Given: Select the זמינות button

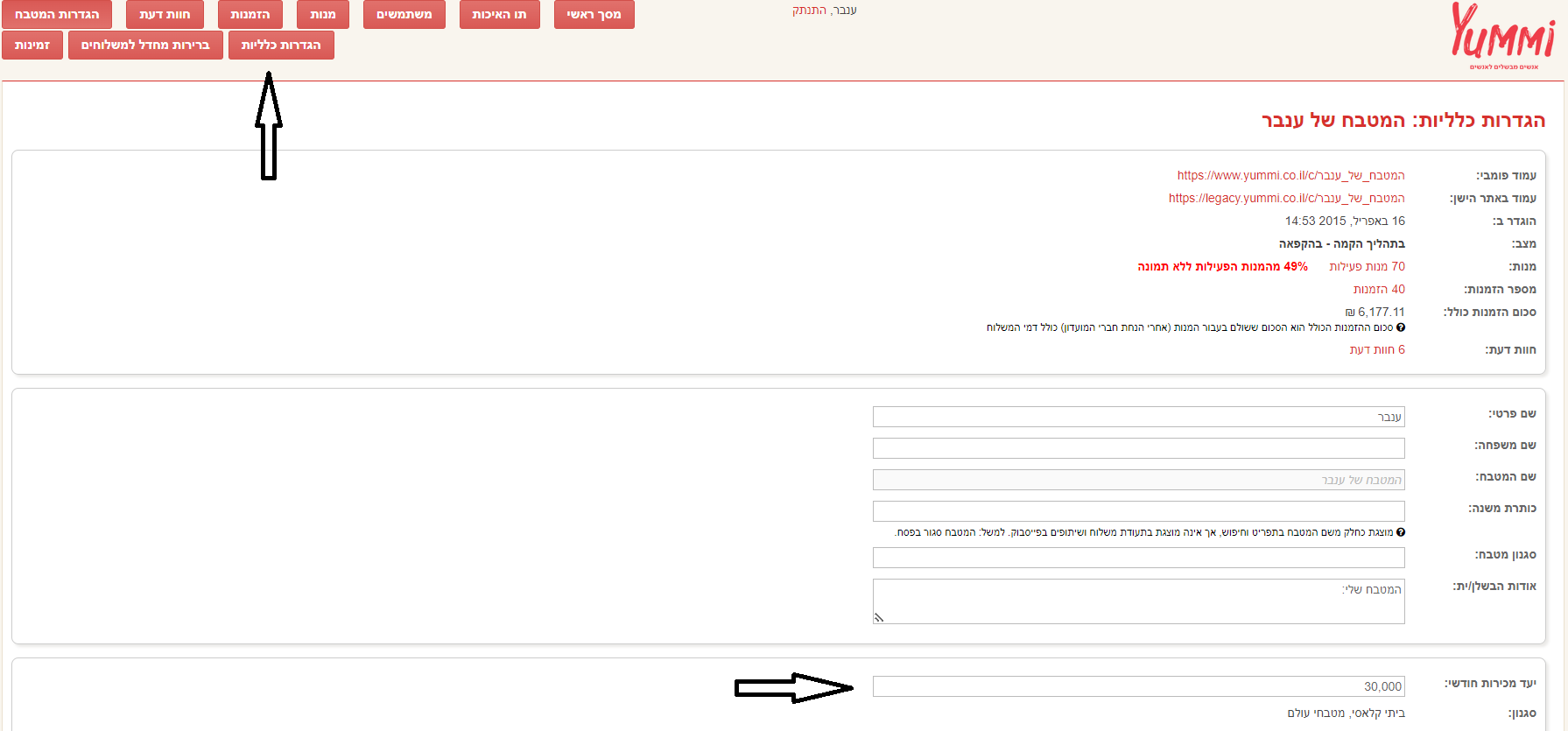Looking at the screenshot, I should pyautogui.click(x=32, y=46).
